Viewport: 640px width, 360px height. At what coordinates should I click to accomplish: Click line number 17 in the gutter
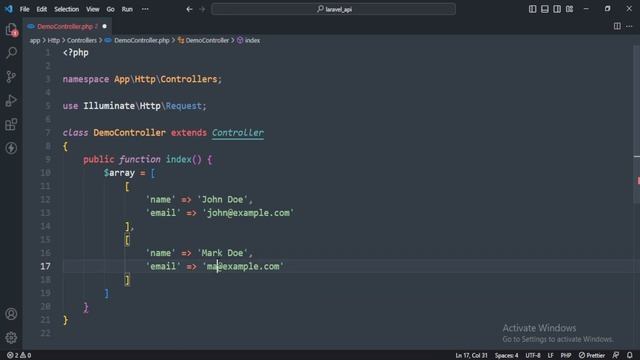tap(45, 267)
